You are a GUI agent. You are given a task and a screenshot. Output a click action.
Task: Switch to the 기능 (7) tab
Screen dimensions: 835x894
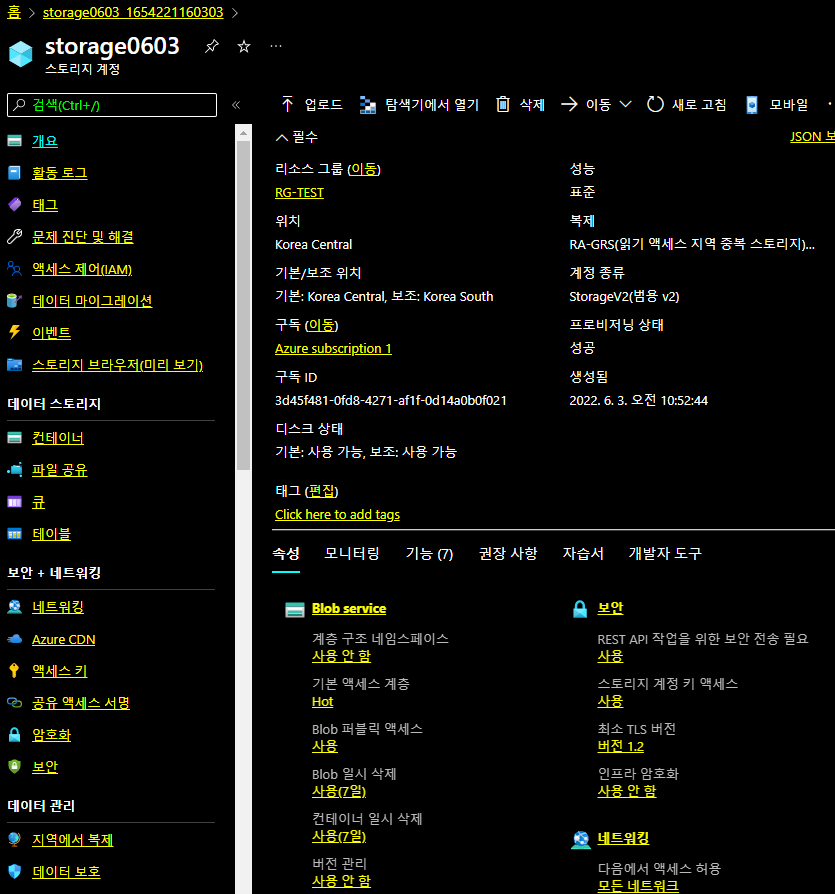click(429, 554)
